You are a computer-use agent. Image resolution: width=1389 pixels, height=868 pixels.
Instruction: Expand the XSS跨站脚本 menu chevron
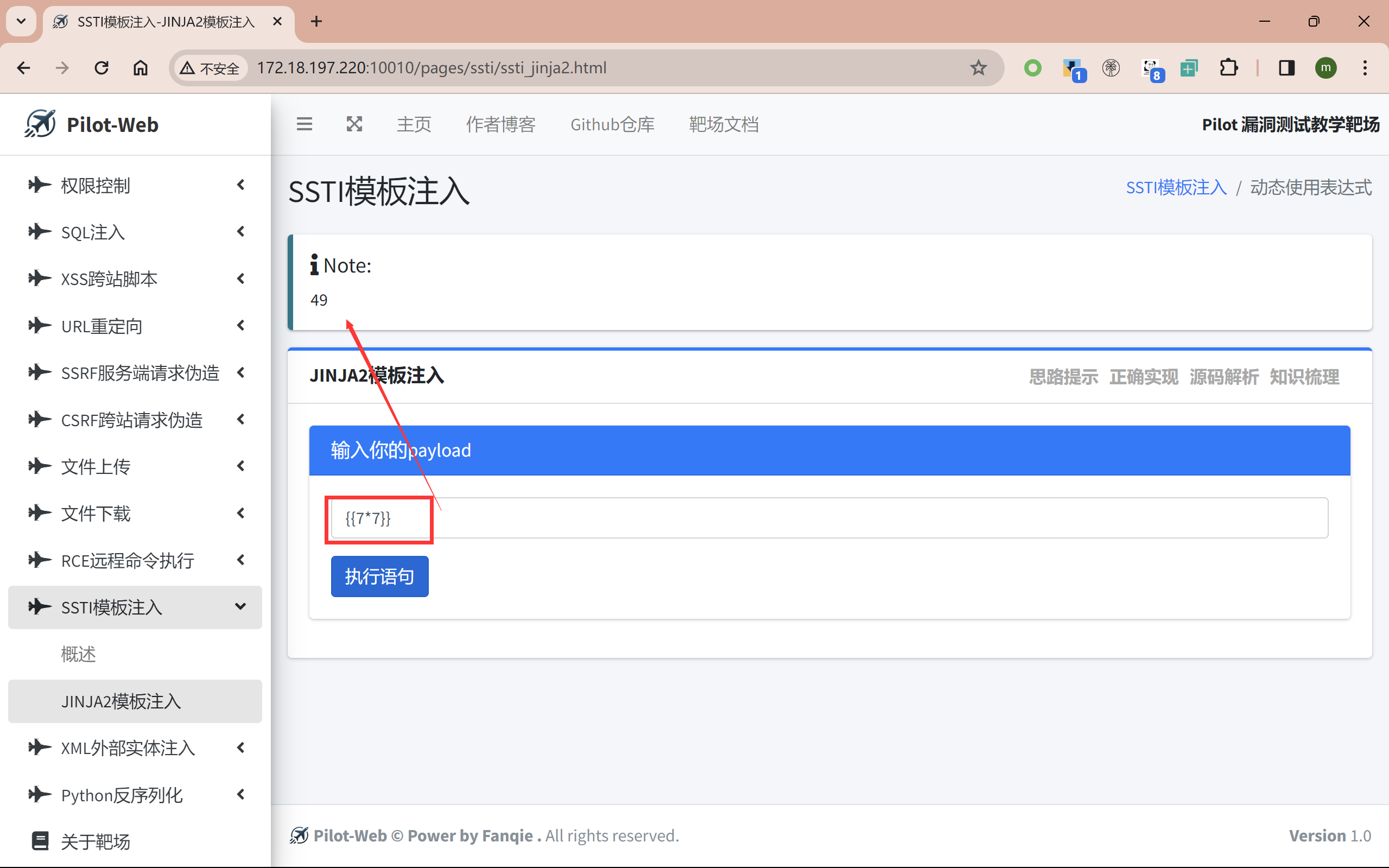241,278
